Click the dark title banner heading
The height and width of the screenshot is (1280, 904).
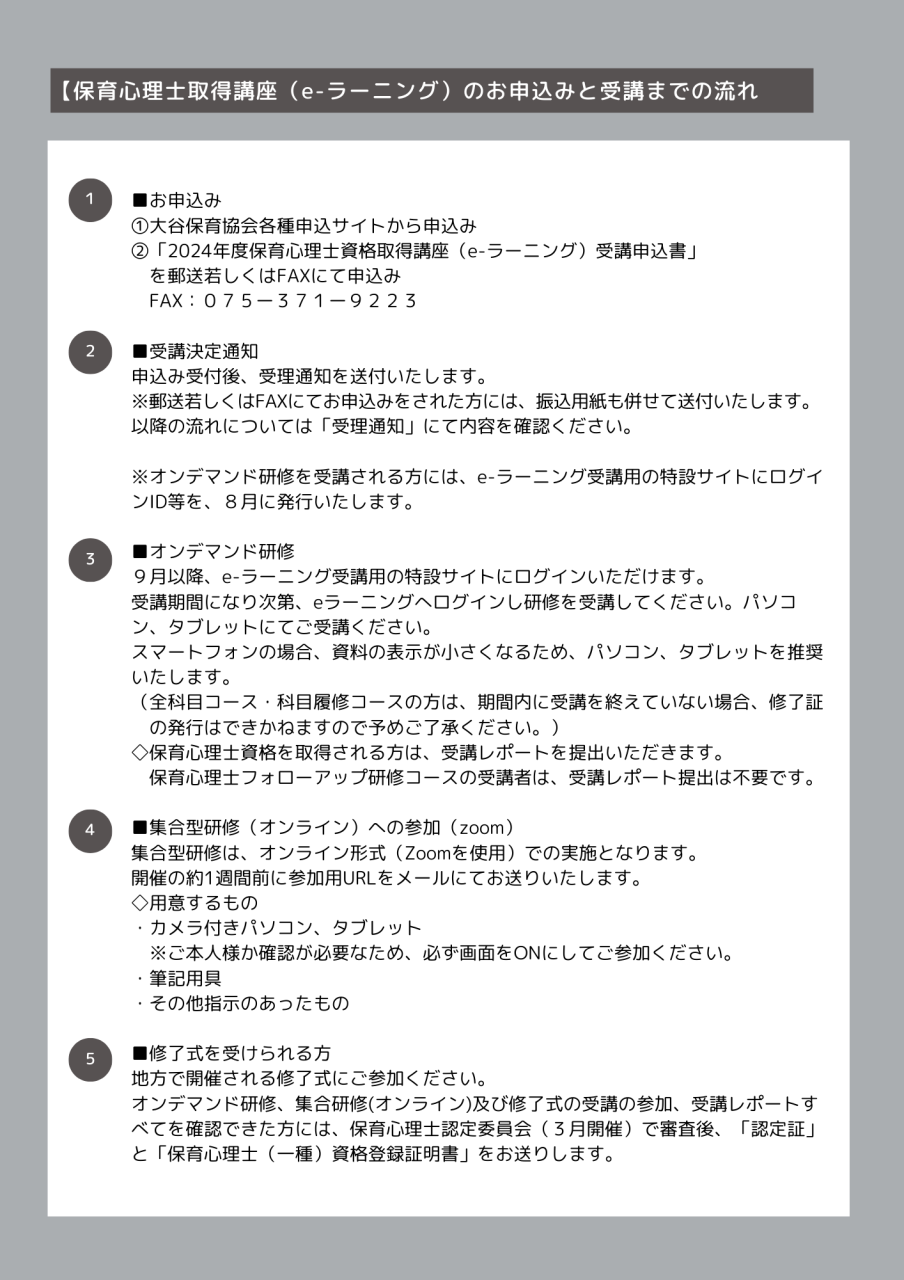(431, 91)
